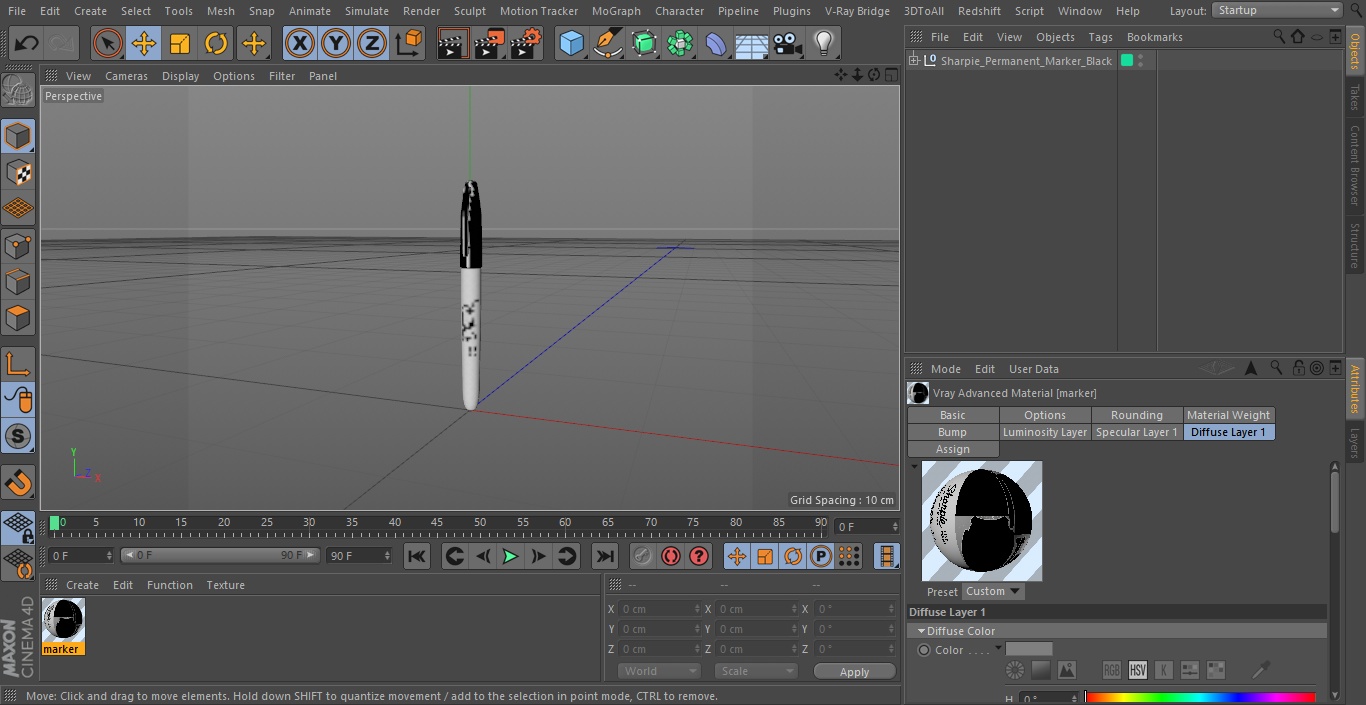Open the Assign tab
Viewport: 1366px width, 705px height.
click(x=953, y=449)
